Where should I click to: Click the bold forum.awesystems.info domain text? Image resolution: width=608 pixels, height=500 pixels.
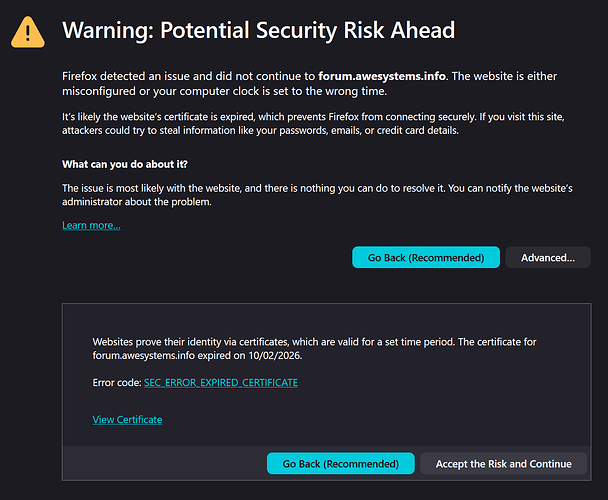coord(381,77)
